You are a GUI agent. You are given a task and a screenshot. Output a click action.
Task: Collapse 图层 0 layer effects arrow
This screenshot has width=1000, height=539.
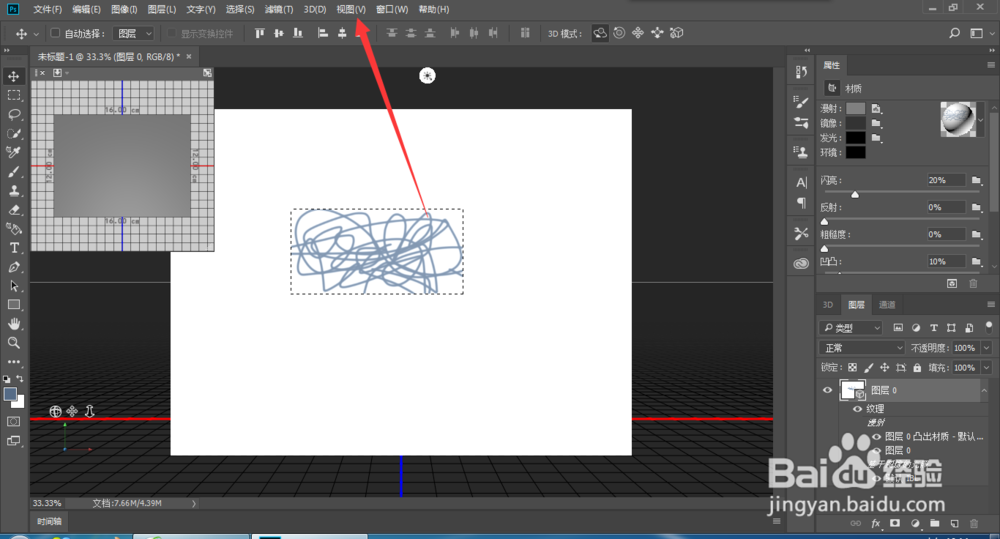(984, 390)
